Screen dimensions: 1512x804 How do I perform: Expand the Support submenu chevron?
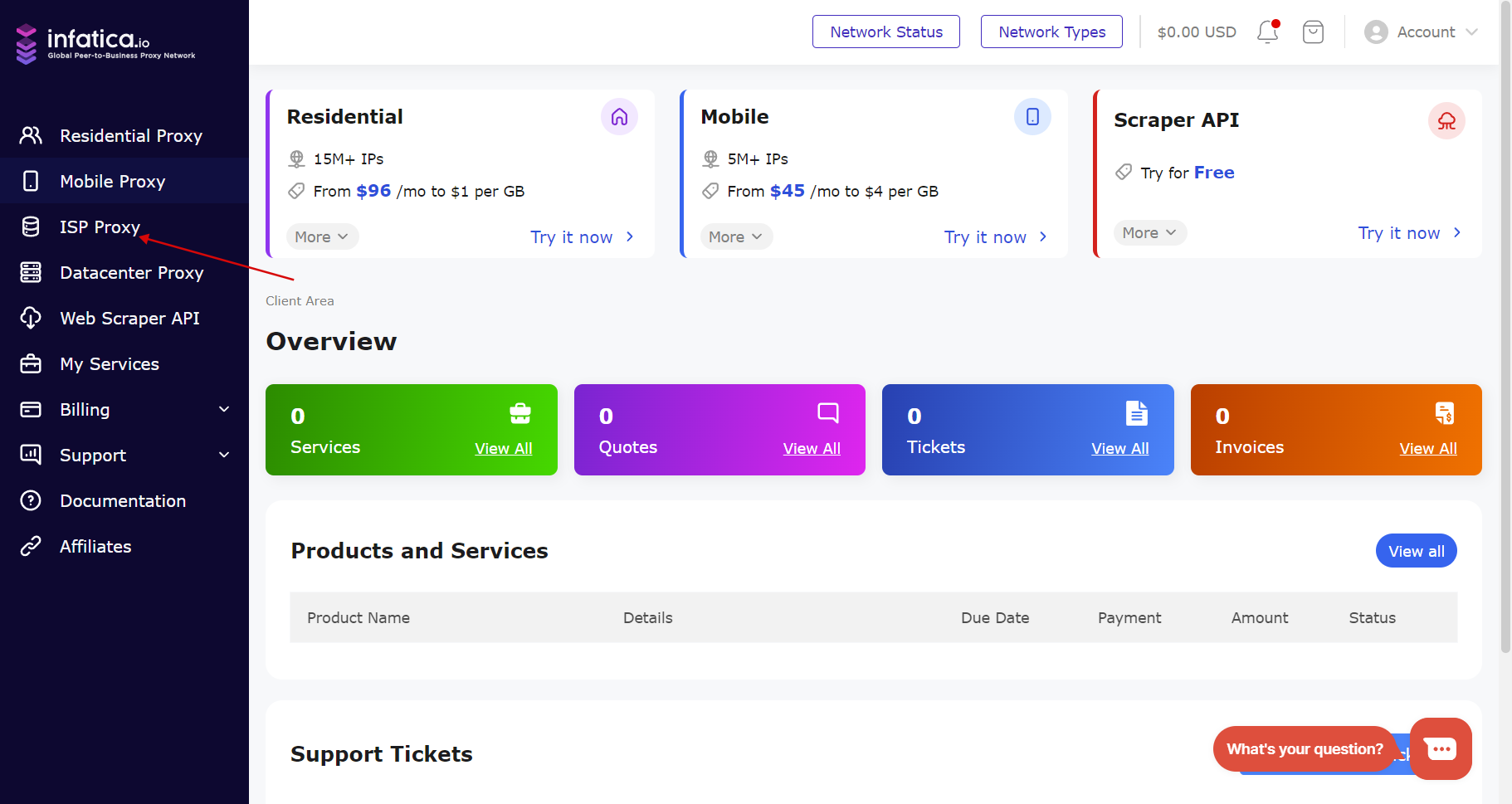(224, 455)
